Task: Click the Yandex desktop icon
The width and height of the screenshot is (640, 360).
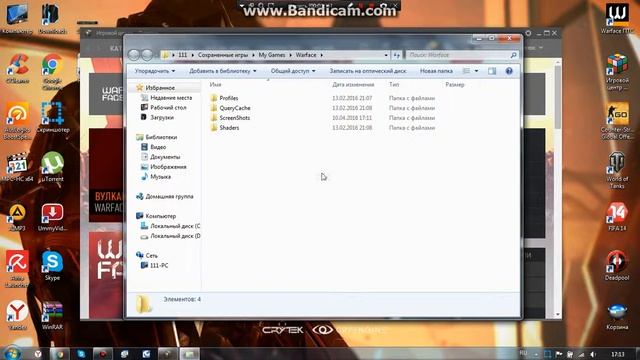Action: pos(17,316)
